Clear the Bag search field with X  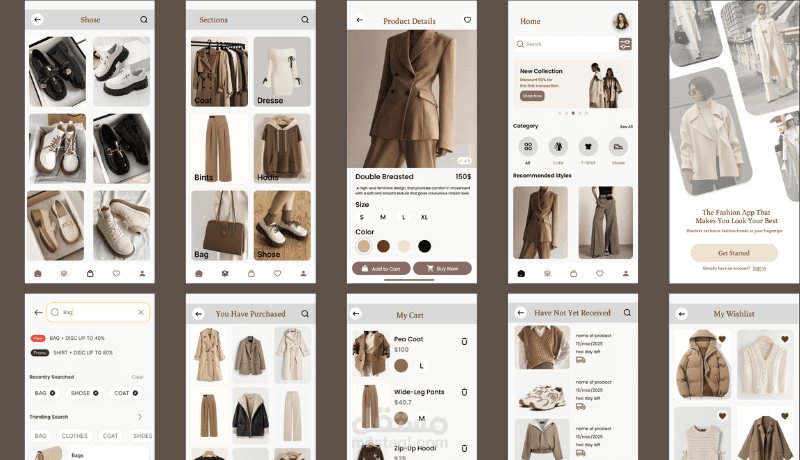(141, 312)
